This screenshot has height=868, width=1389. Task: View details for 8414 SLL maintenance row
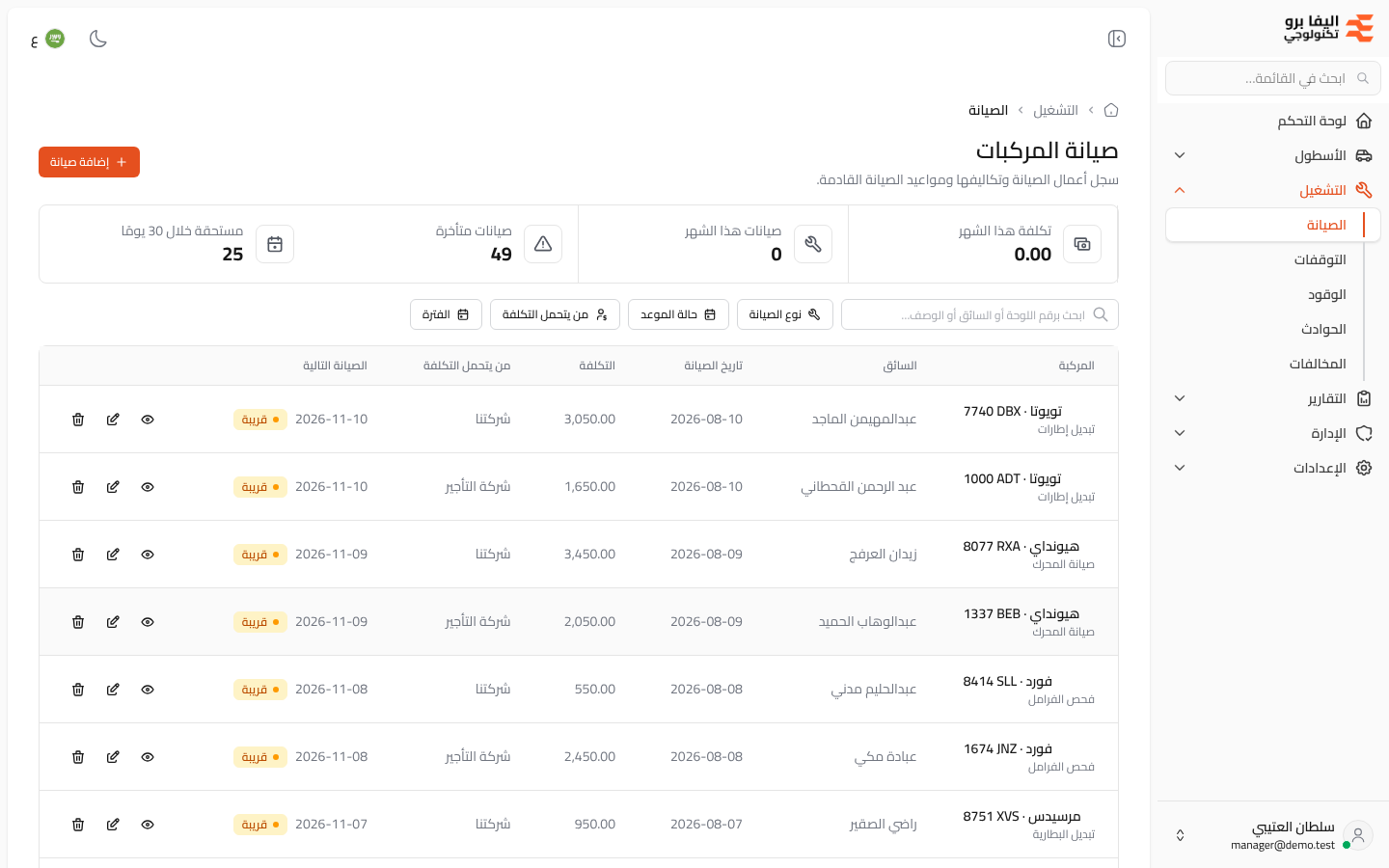[148, 690]
